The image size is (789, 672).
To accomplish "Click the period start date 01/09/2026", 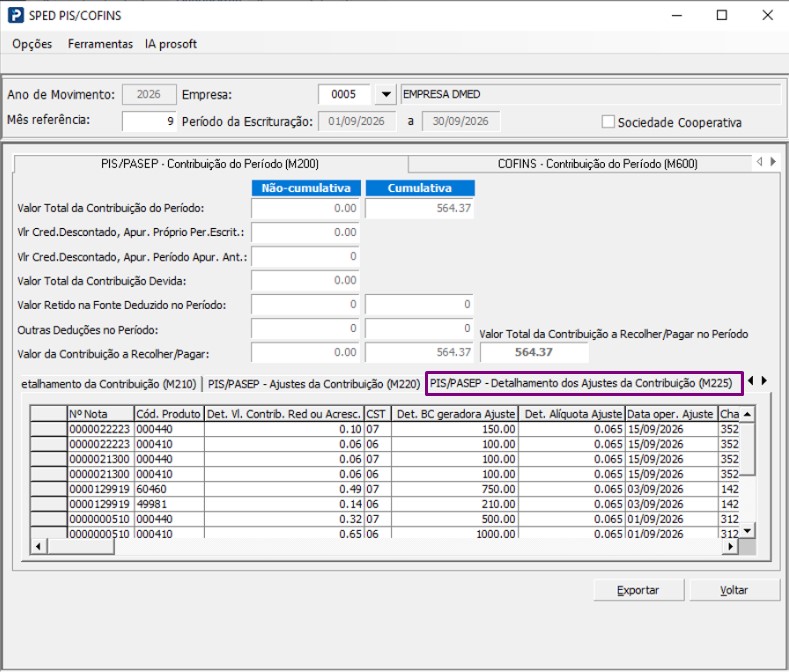I will 357,121.
